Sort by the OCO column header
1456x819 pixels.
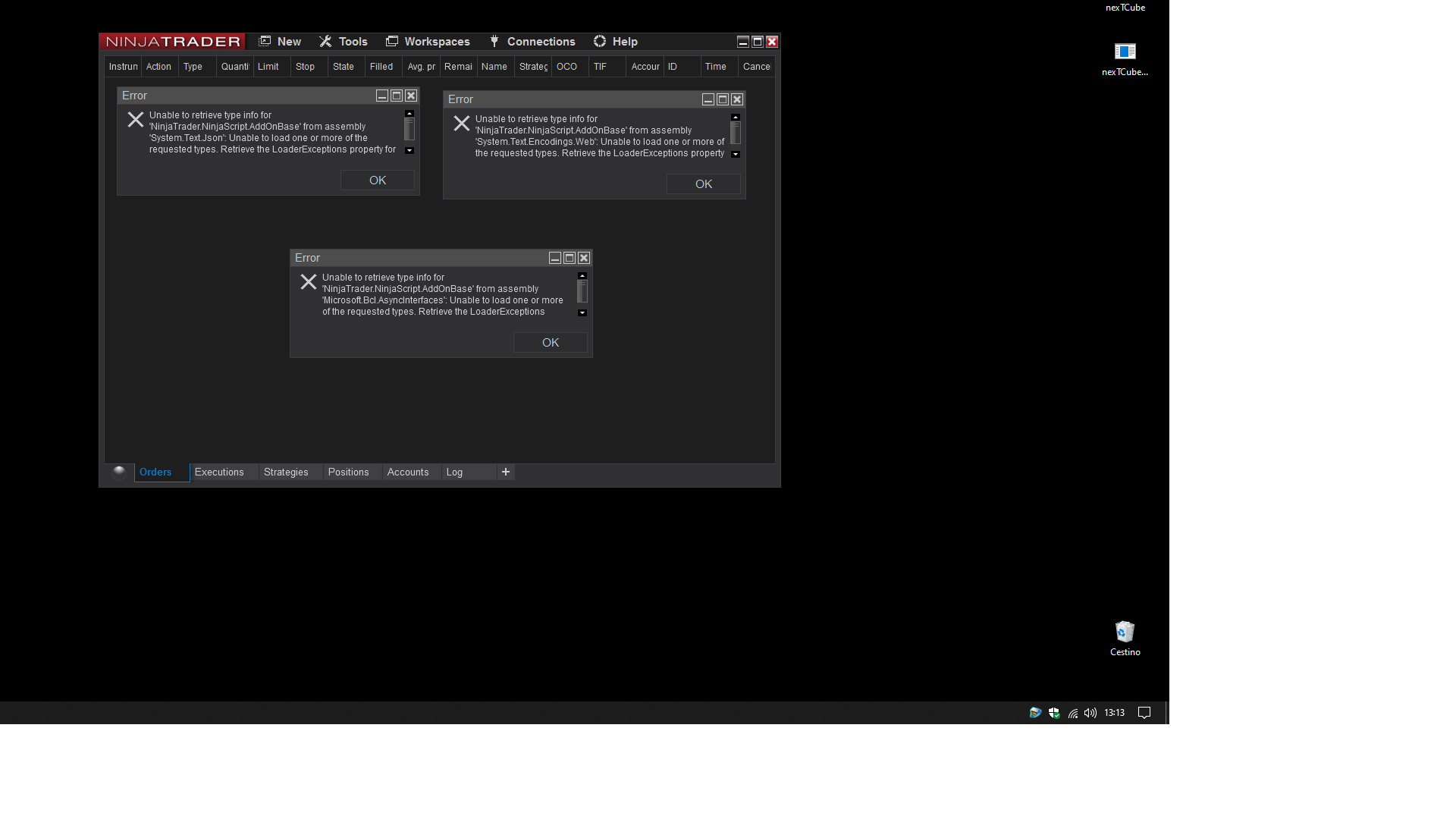(570, 67)
